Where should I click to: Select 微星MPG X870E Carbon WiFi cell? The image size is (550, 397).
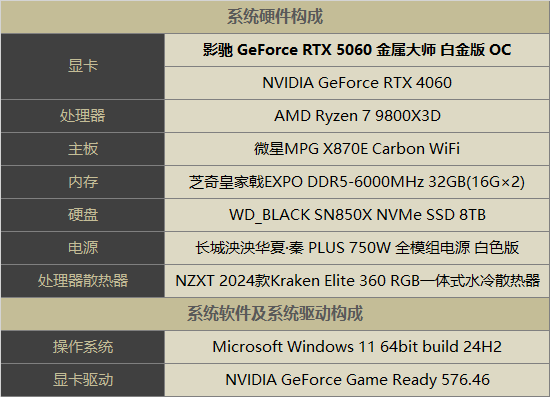pos(357,149)
